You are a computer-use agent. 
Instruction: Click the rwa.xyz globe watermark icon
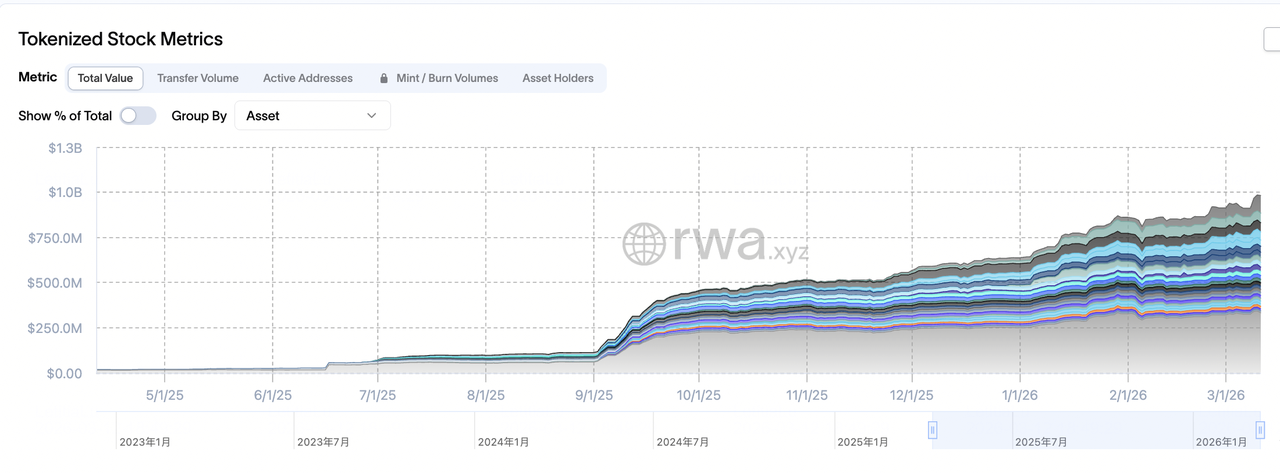tap(645, 243)
